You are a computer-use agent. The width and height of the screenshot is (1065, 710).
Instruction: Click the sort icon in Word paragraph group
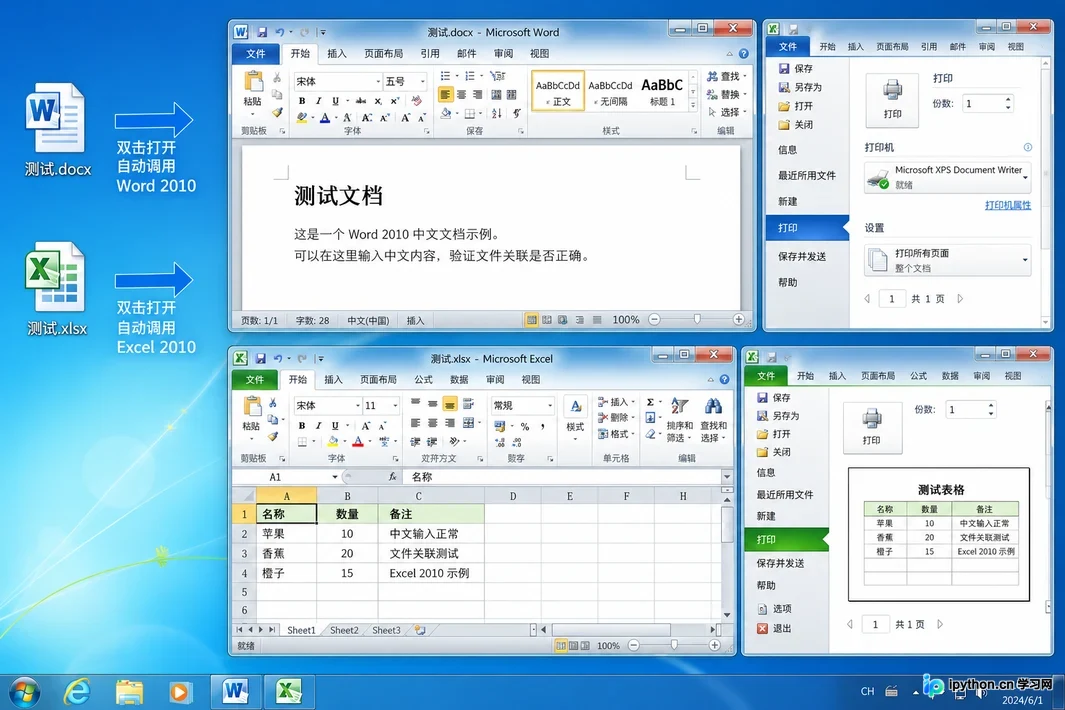(497, 113)
